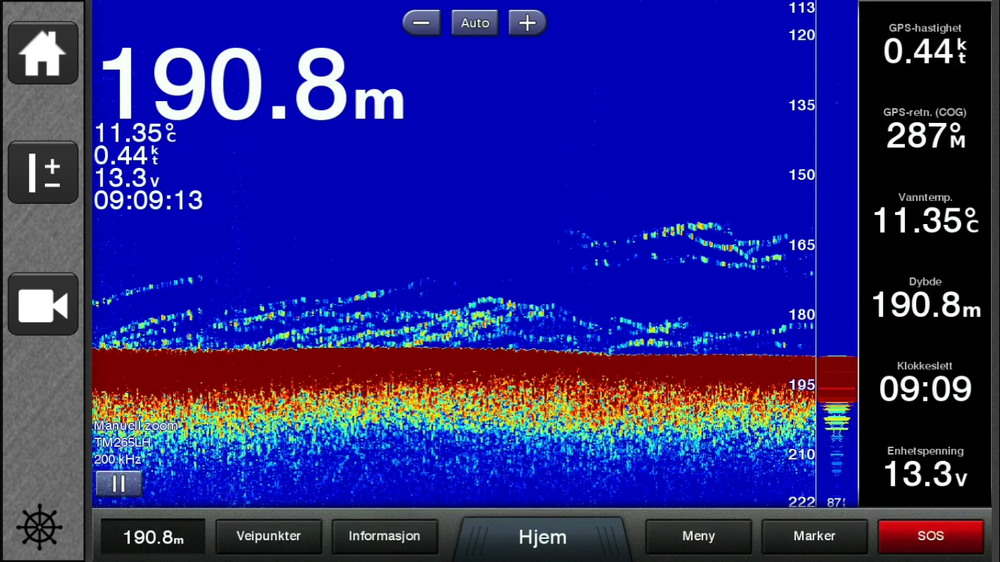The image size is (1000, 562).
Task: Open the Meny button
Action: pyautogui.click(x=698, y=536)
